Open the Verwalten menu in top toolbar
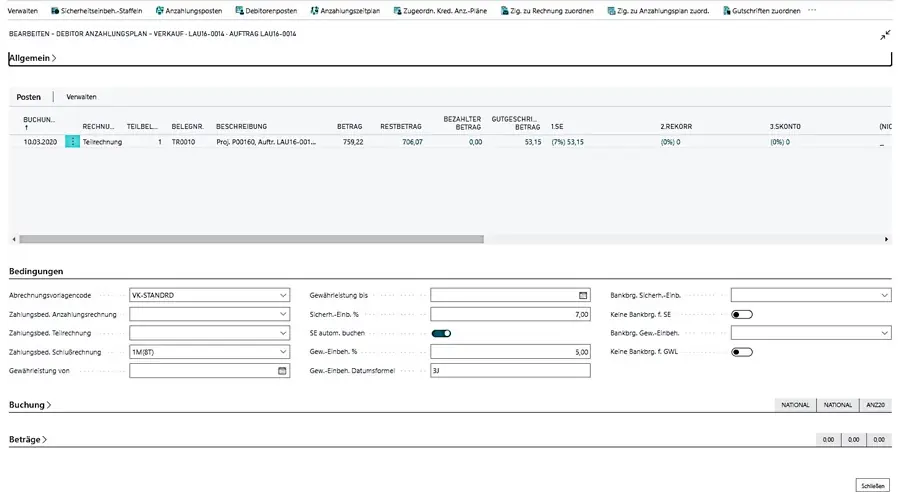The image size is (900, 502). point(22,11)
